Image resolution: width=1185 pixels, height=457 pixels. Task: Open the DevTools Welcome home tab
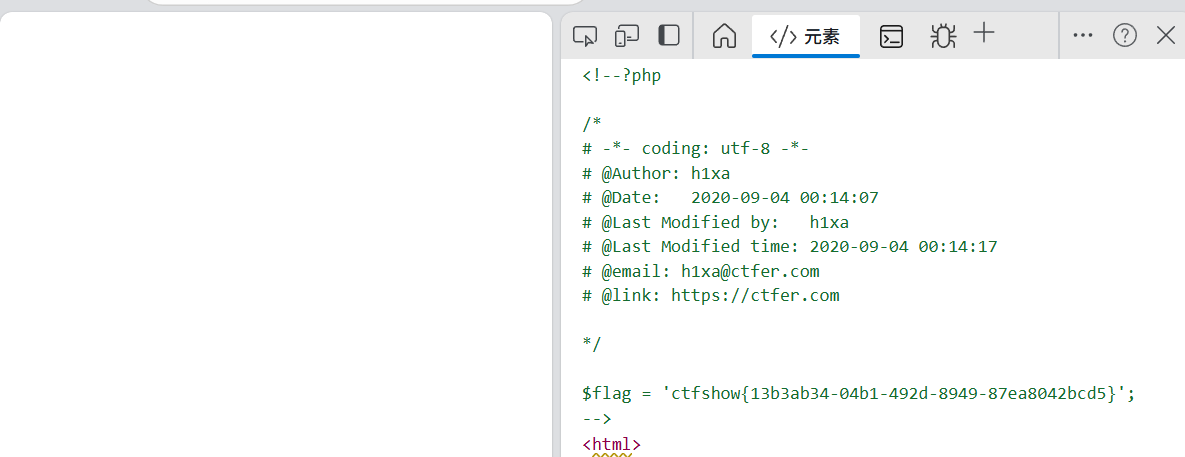point(724,36)
